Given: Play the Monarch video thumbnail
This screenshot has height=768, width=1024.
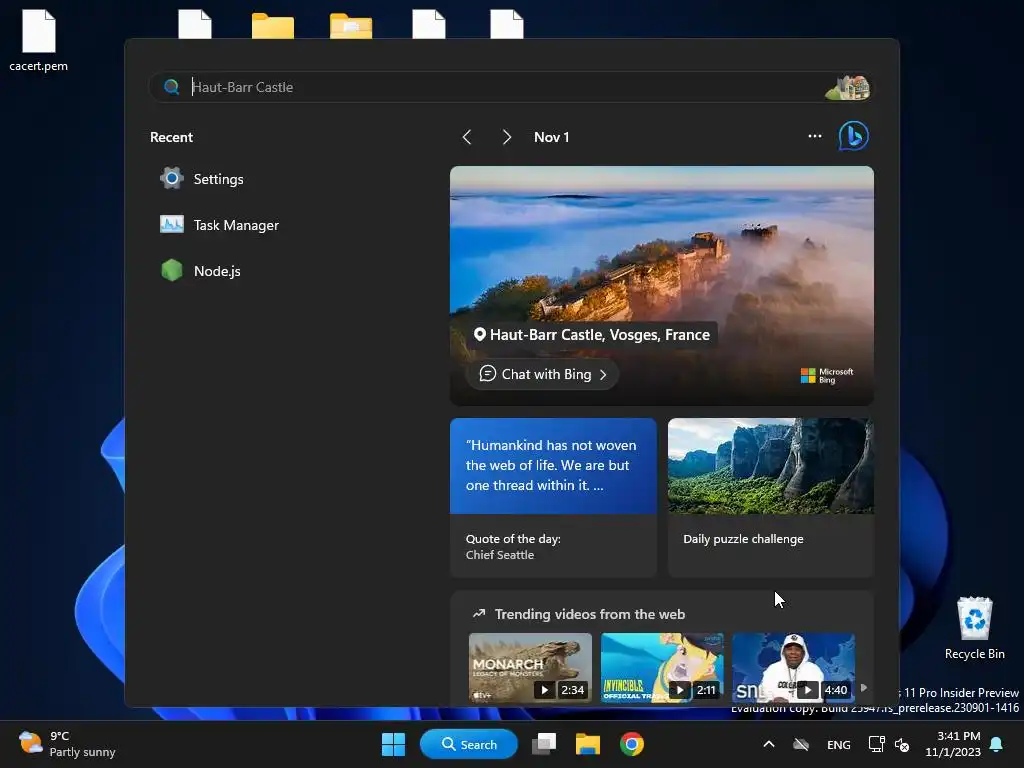Looking at the screenshot, I should point(530,668).
